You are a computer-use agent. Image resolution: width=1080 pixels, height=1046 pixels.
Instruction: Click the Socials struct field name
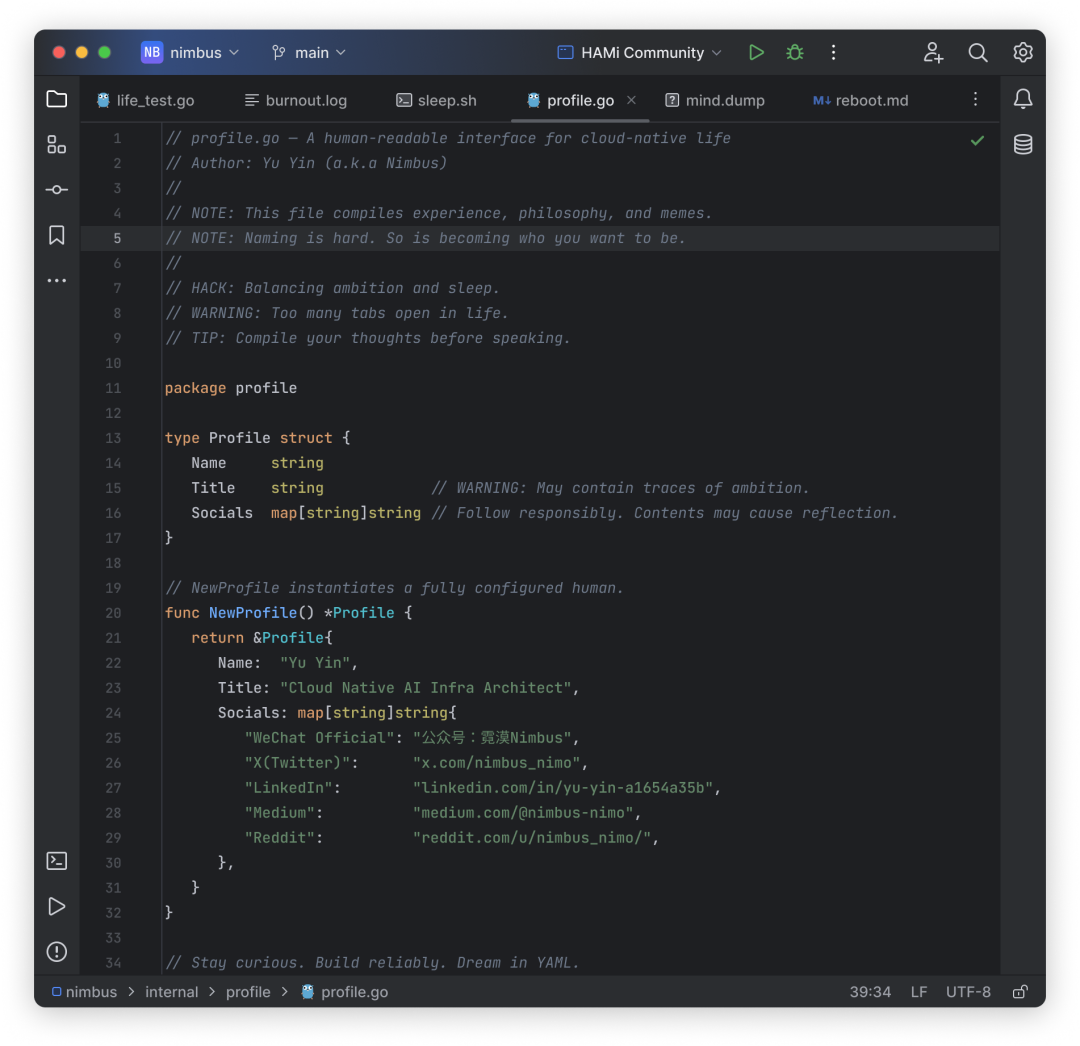click(222, 513)
